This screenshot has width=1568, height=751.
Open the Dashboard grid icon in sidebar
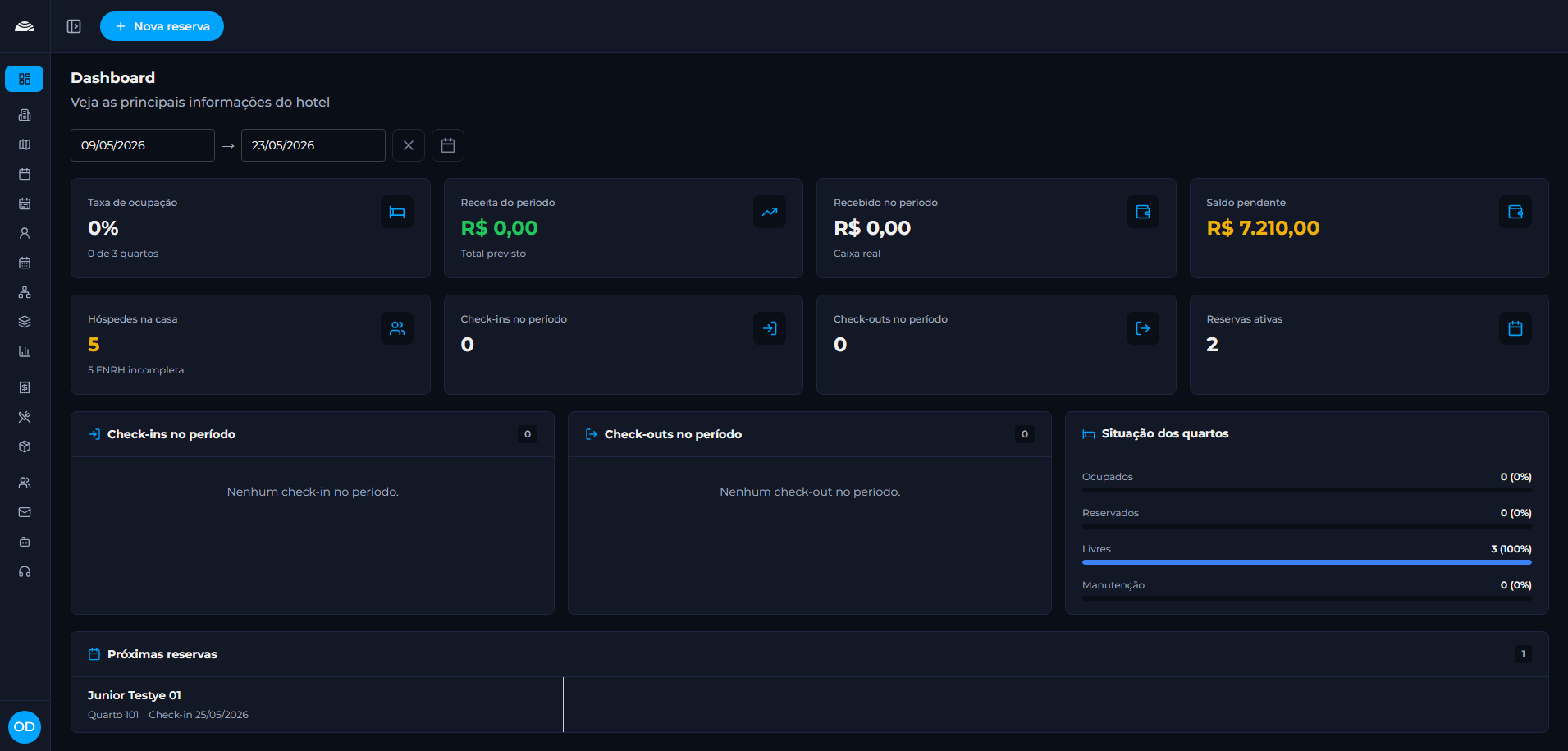[x=25, y=79]
